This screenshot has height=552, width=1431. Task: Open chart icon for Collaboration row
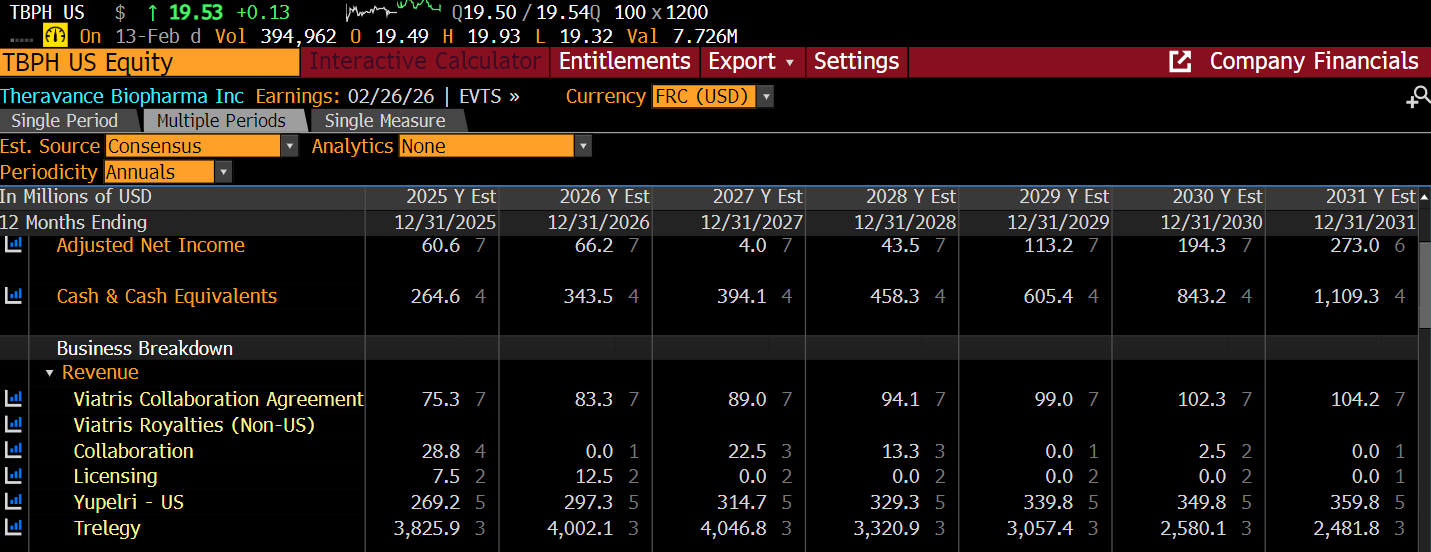click(14, 451)
